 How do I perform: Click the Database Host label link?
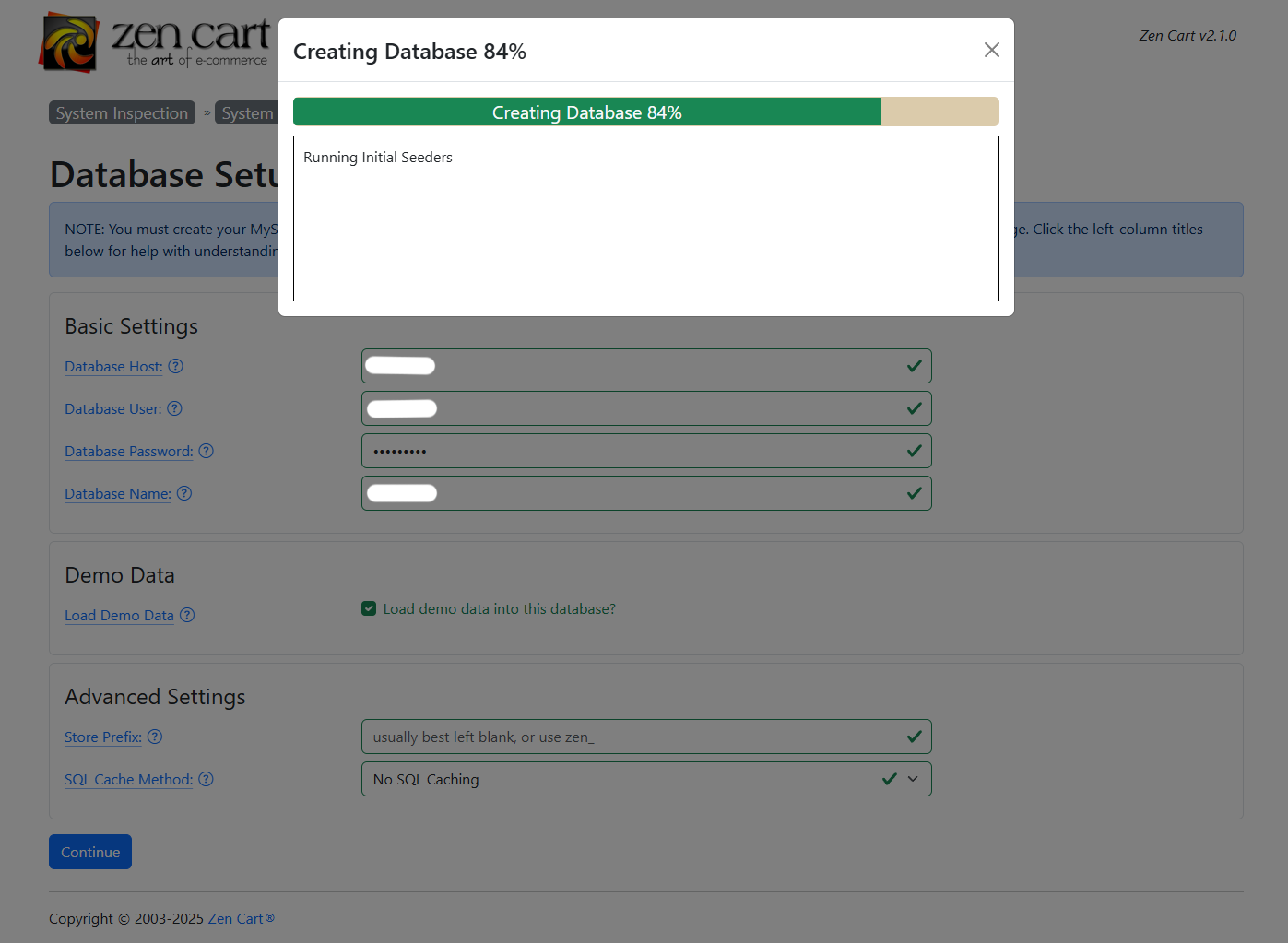pos(112,367)
